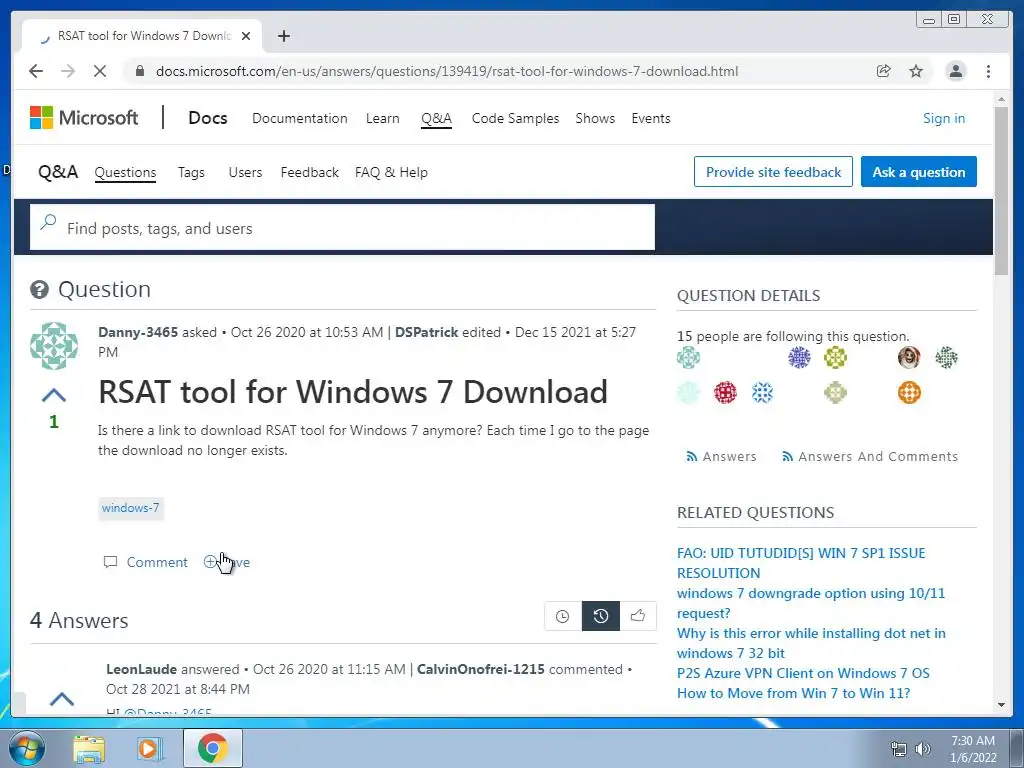Open the Events navigation item

pos(650,118)
